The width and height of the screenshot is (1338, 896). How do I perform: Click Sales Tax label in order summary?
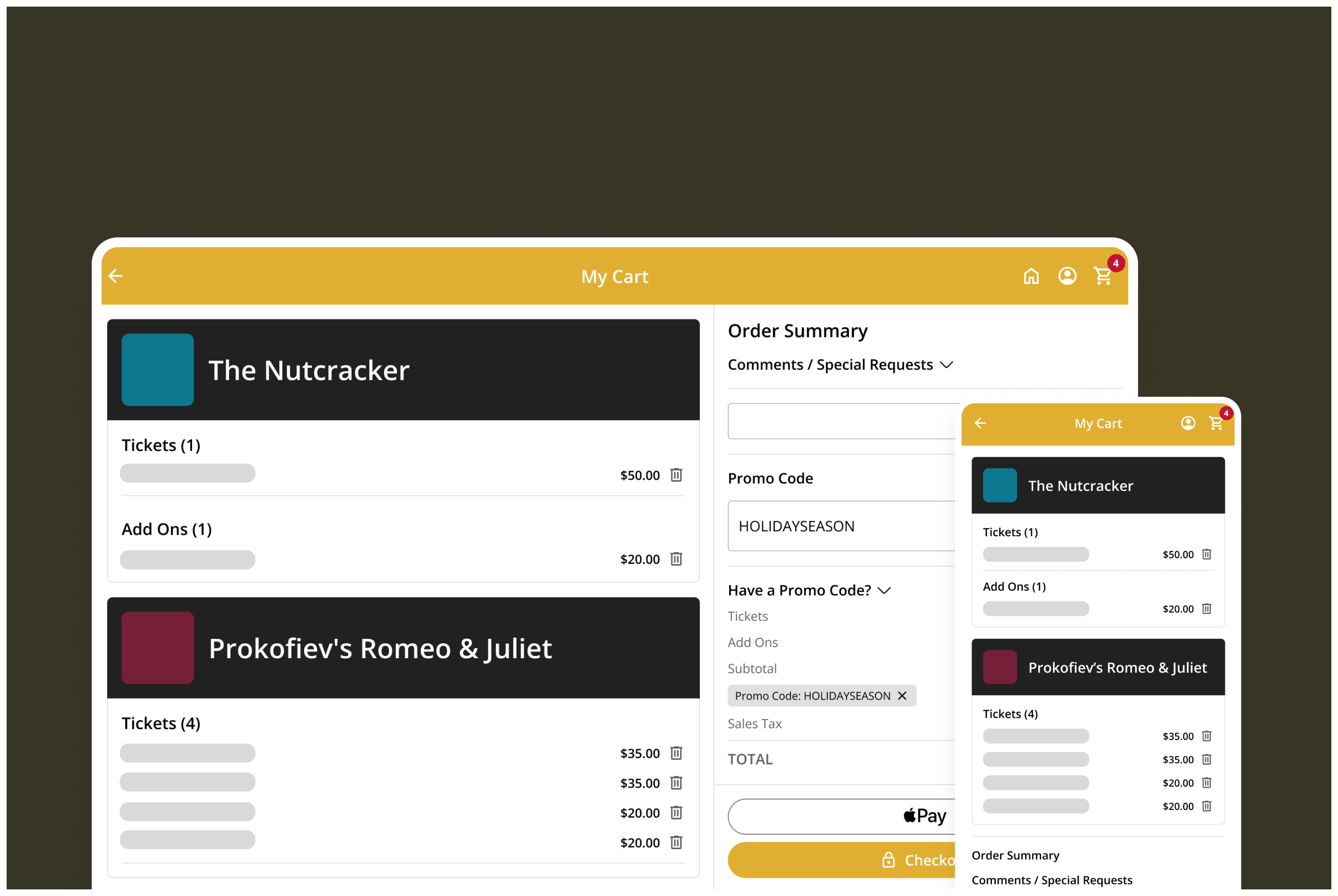tap(754, 723)
